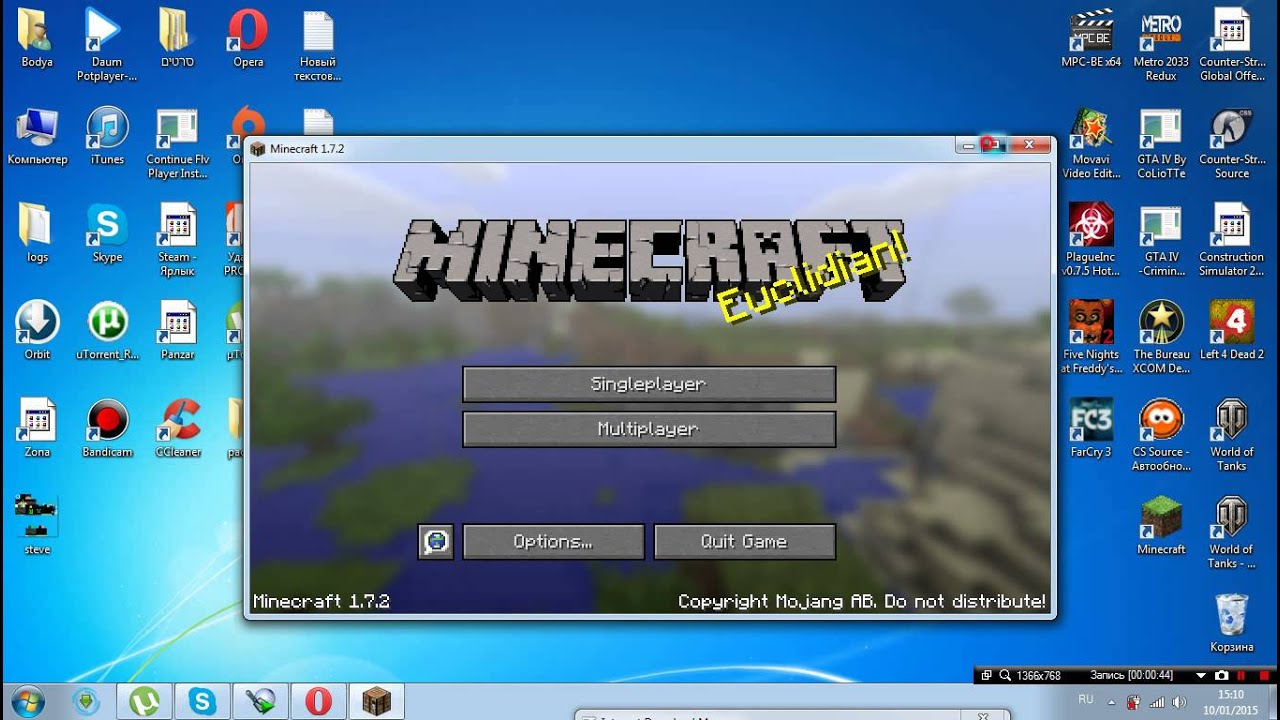Stop the Bandicam recording
The image size is (1280, 720).
pos(1262,676)
